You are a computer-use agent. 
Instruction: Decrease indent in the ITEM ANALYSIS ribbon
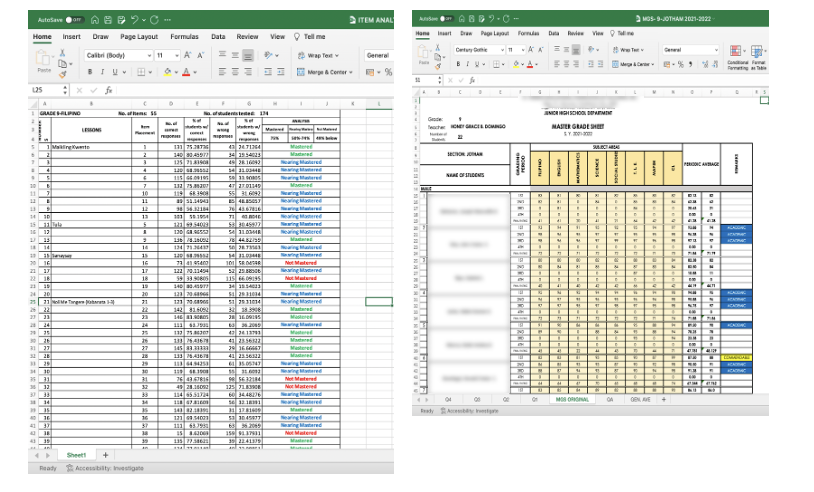268,72
